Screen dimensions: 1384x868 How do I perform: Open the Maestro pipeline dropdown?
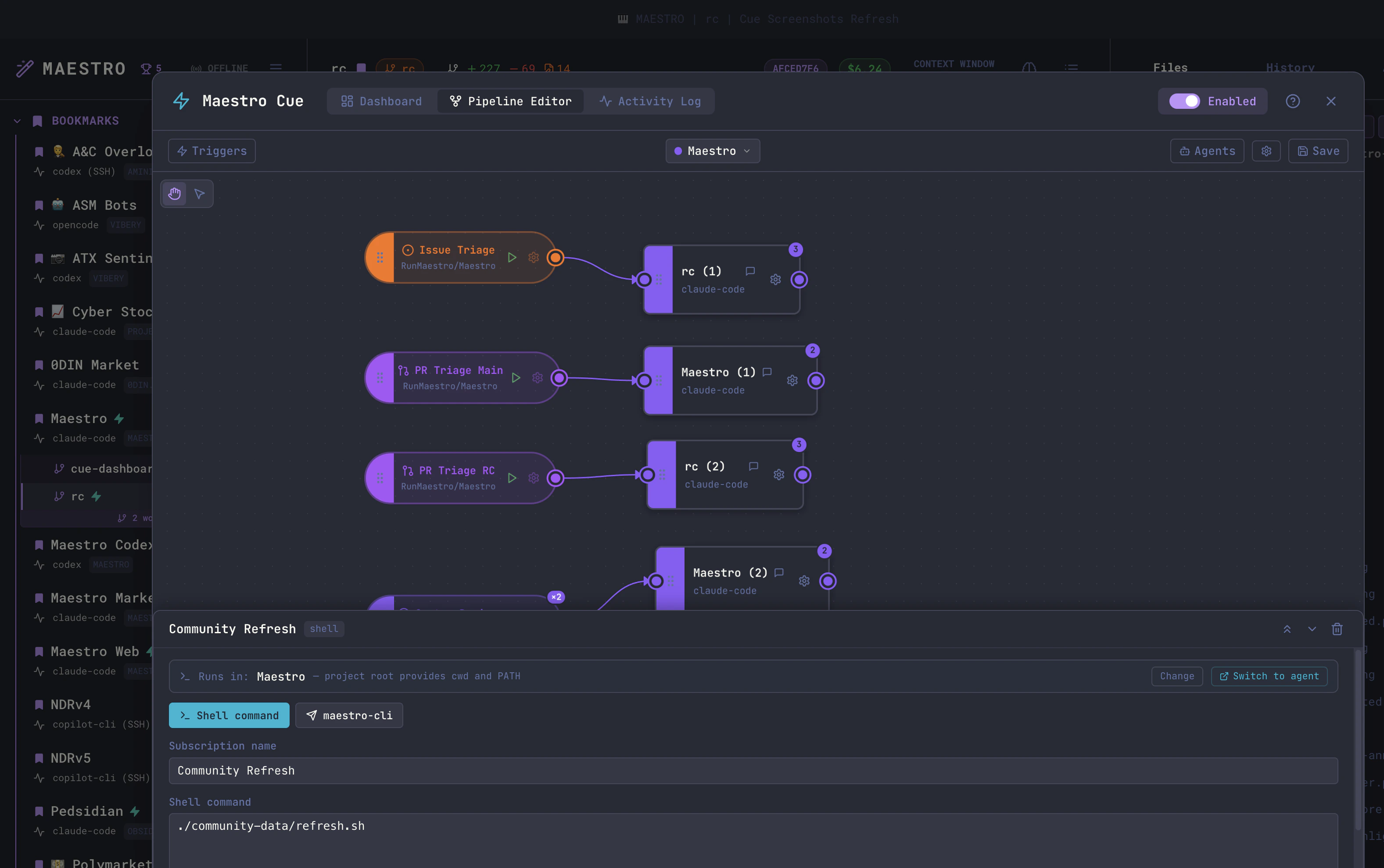click(712, 151)
